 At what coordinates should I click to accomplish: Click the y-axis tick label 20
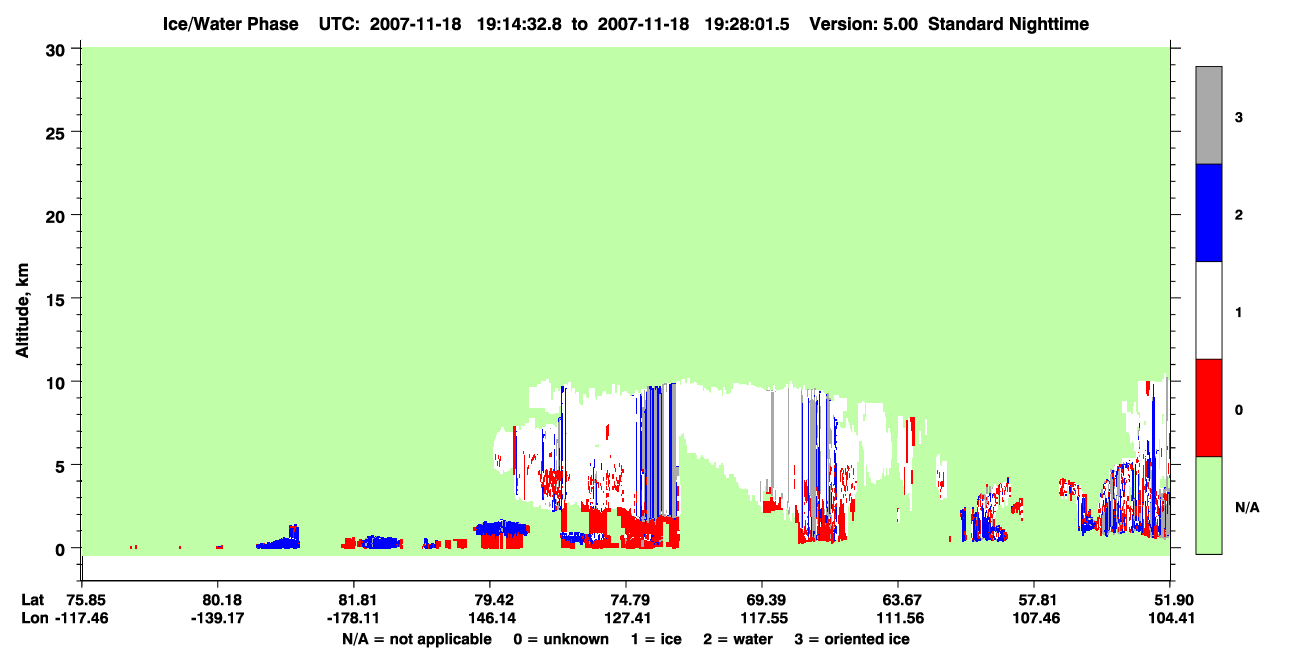tap(58, 215)
